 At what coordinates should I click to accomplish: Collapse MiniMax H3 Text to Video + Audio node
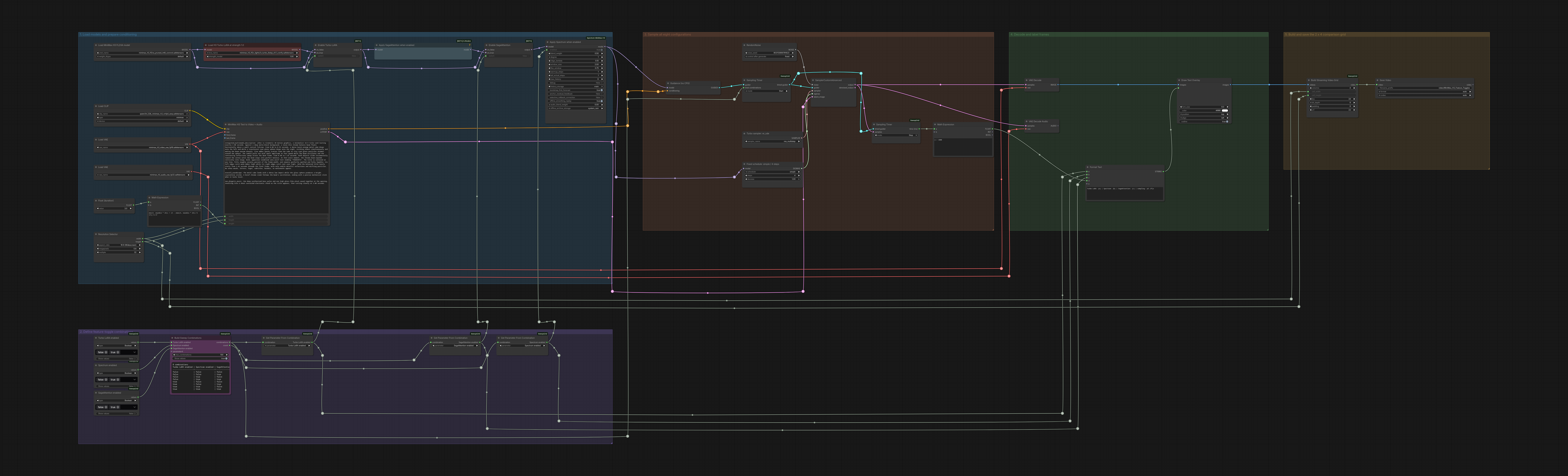pos(226,125)
